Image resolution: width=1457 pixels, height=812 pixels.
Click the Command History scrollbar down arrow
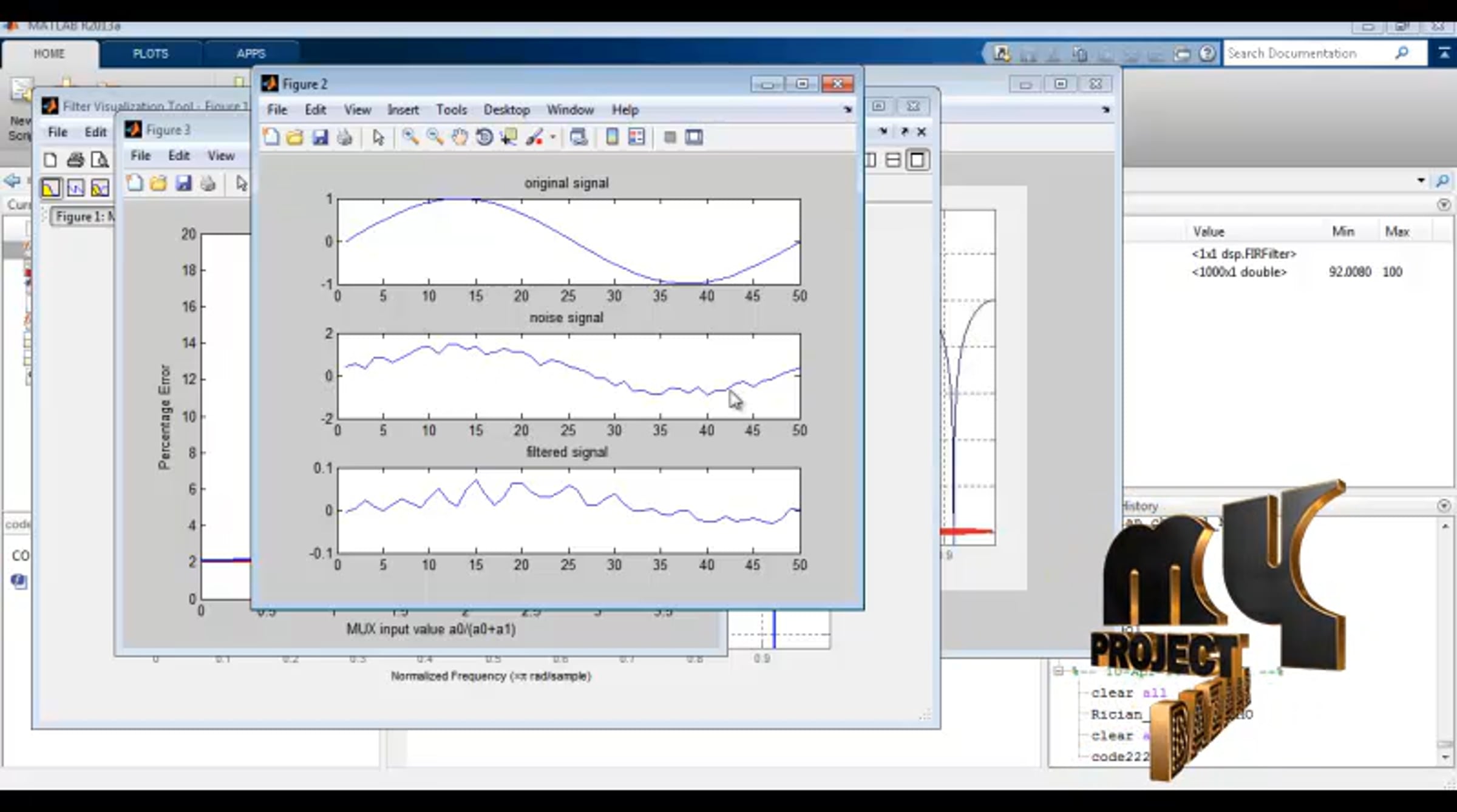[x=1445, y=757]
